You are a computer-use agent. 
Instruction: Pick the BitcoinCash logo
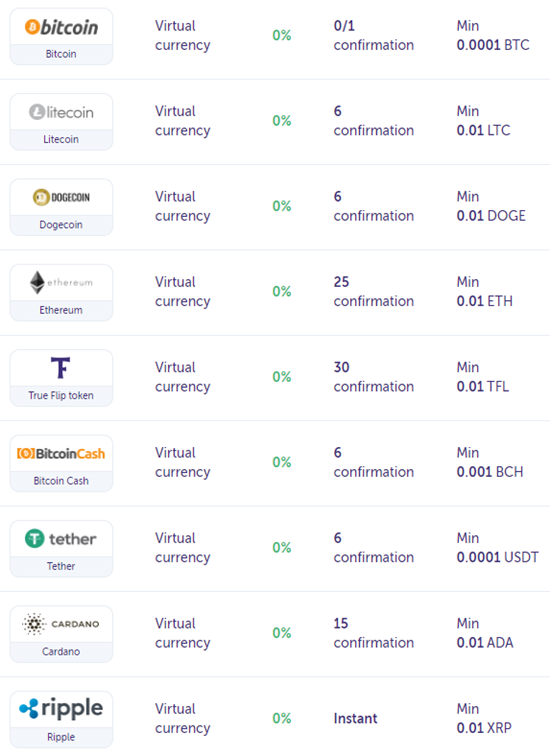click(x=61, y=454)
